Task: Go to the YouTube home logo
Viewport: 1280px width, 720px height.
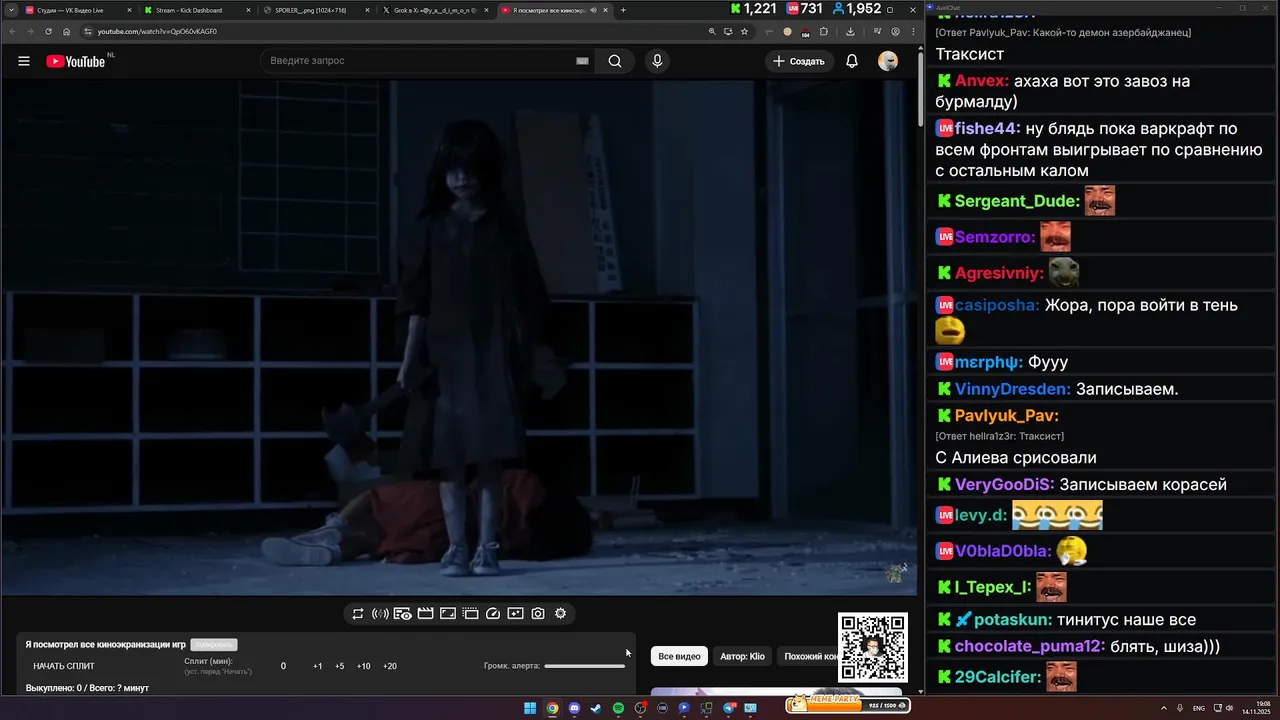Action: point(76,61)
